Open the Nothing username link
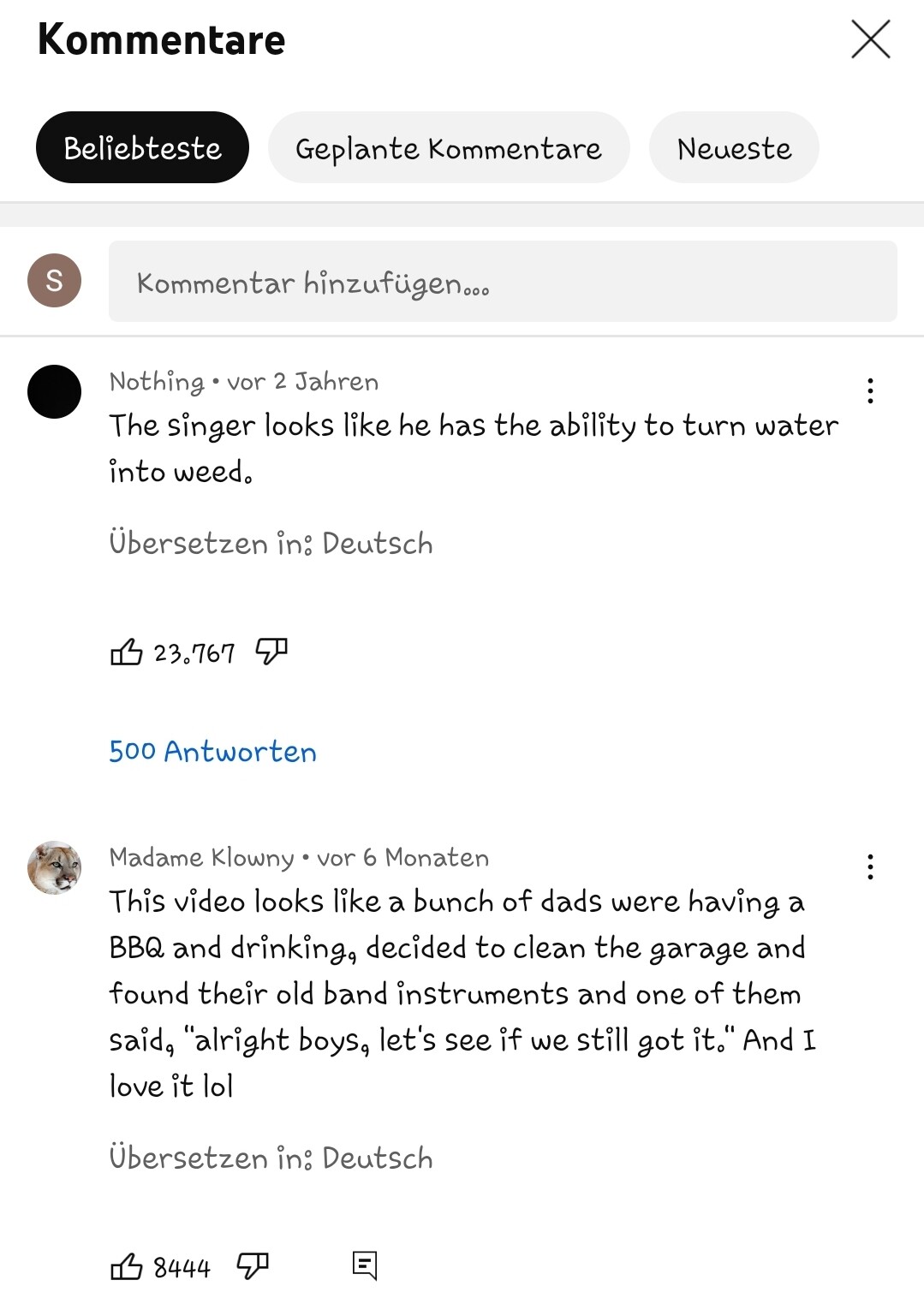The image size is (924, 1298). coord(157,382)
